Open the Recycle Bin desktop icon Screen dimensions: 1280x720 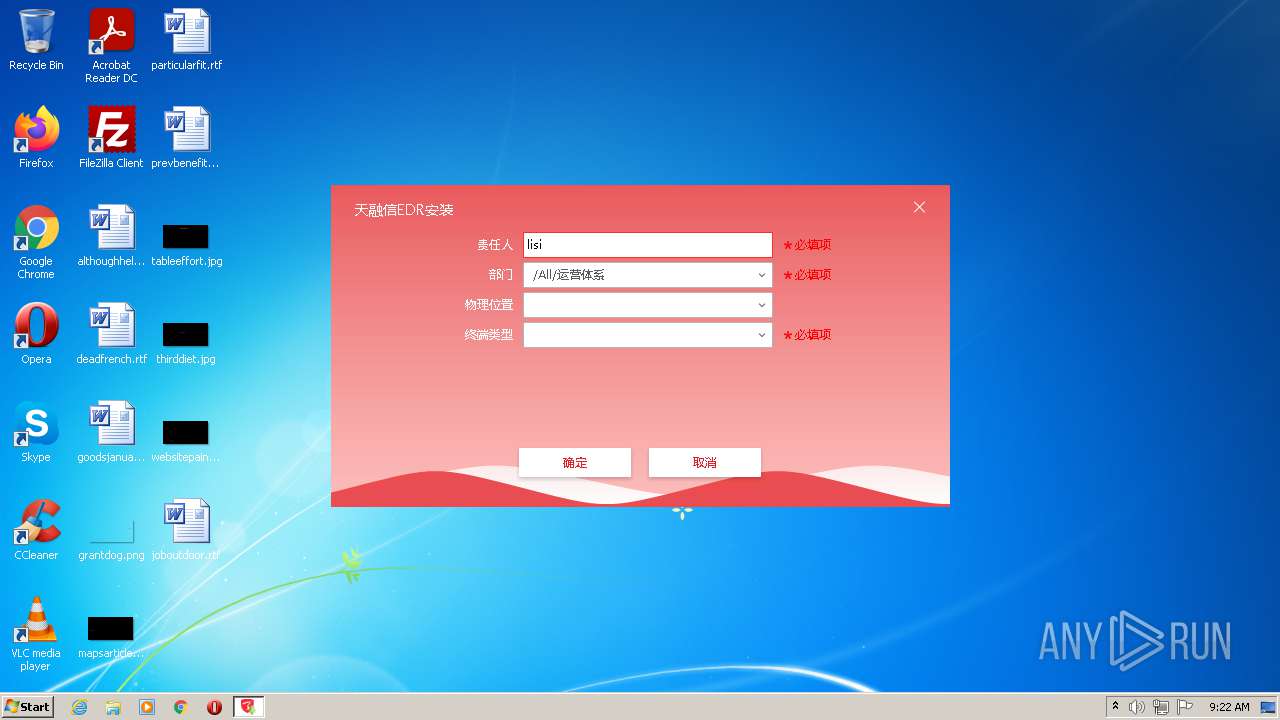pos(36,40)
